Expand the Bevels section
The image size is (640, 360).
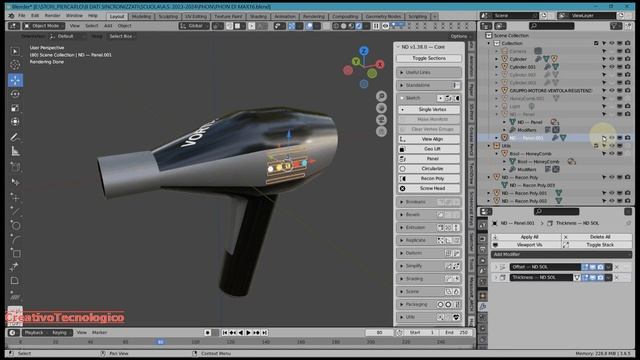(x=429, y=214)
